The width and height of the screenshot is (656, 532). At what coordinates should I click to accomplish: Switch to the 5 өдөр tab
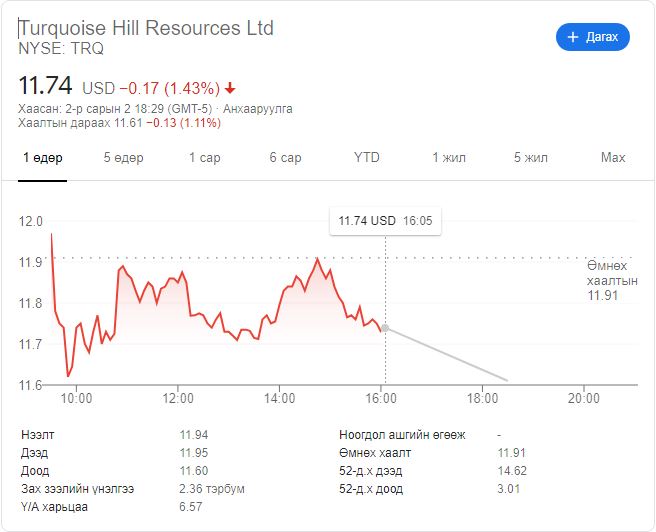[123, 158]
